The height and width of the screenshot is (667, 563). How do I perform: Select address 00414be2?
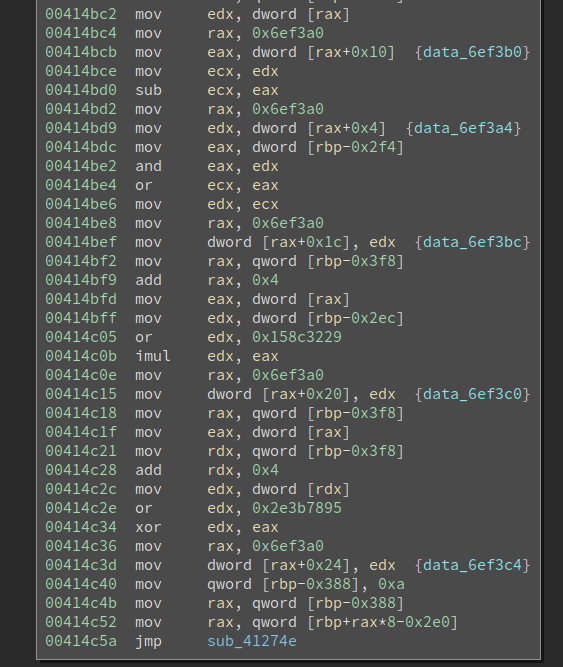point(81,166)
